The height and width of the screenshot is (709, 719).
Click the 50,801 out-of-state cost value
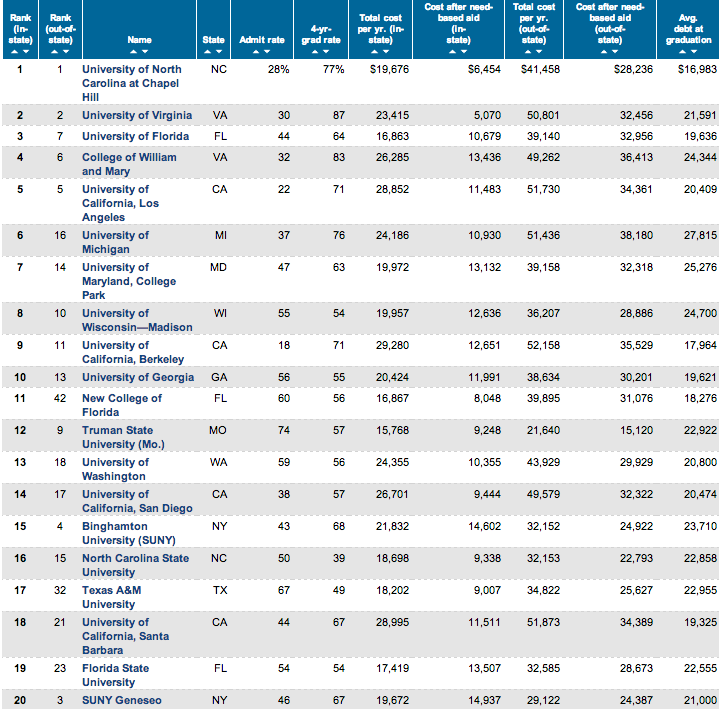pos(543,115)
